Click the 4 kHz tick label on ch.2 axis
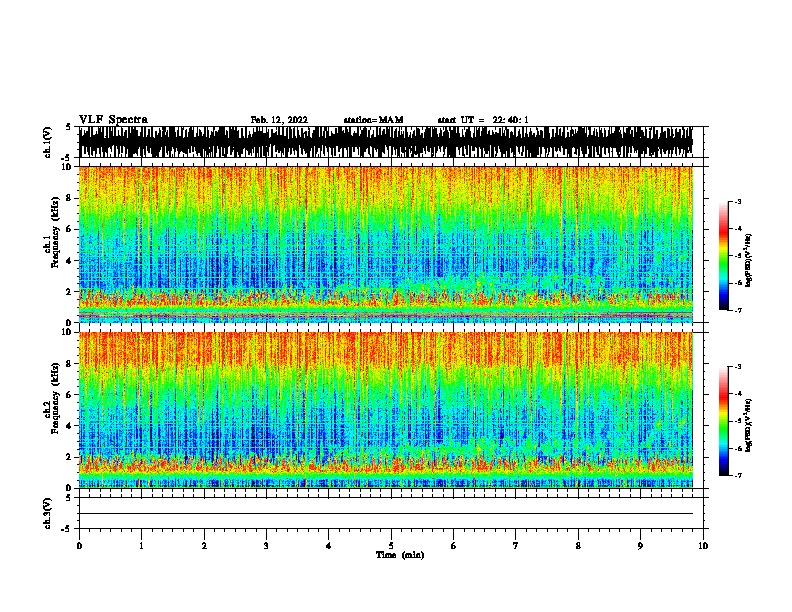Screen dimensions: 792x612 (x=69, y=426)
